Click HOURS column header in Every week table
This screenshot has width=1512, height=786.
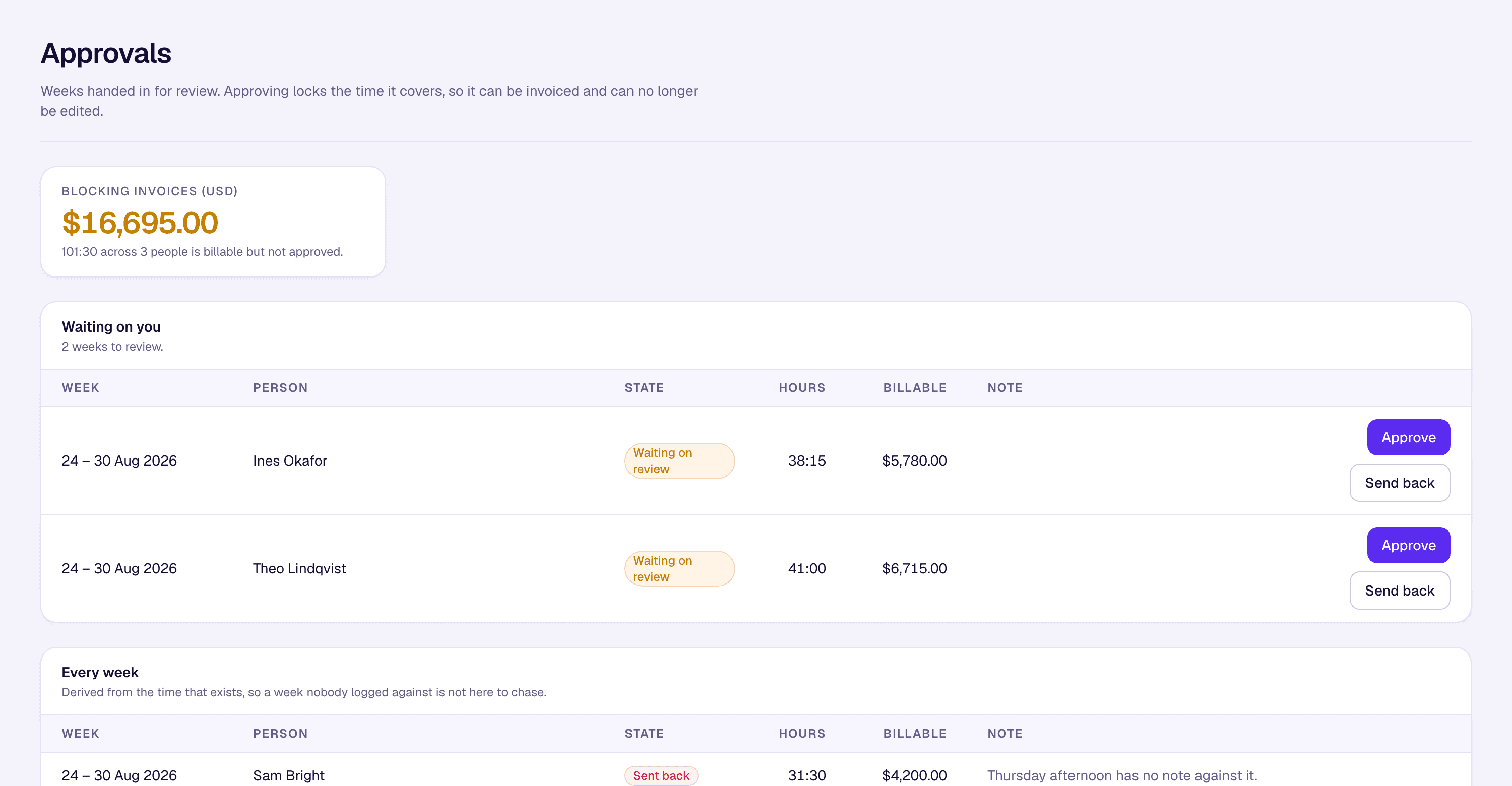tap(802, 733)
